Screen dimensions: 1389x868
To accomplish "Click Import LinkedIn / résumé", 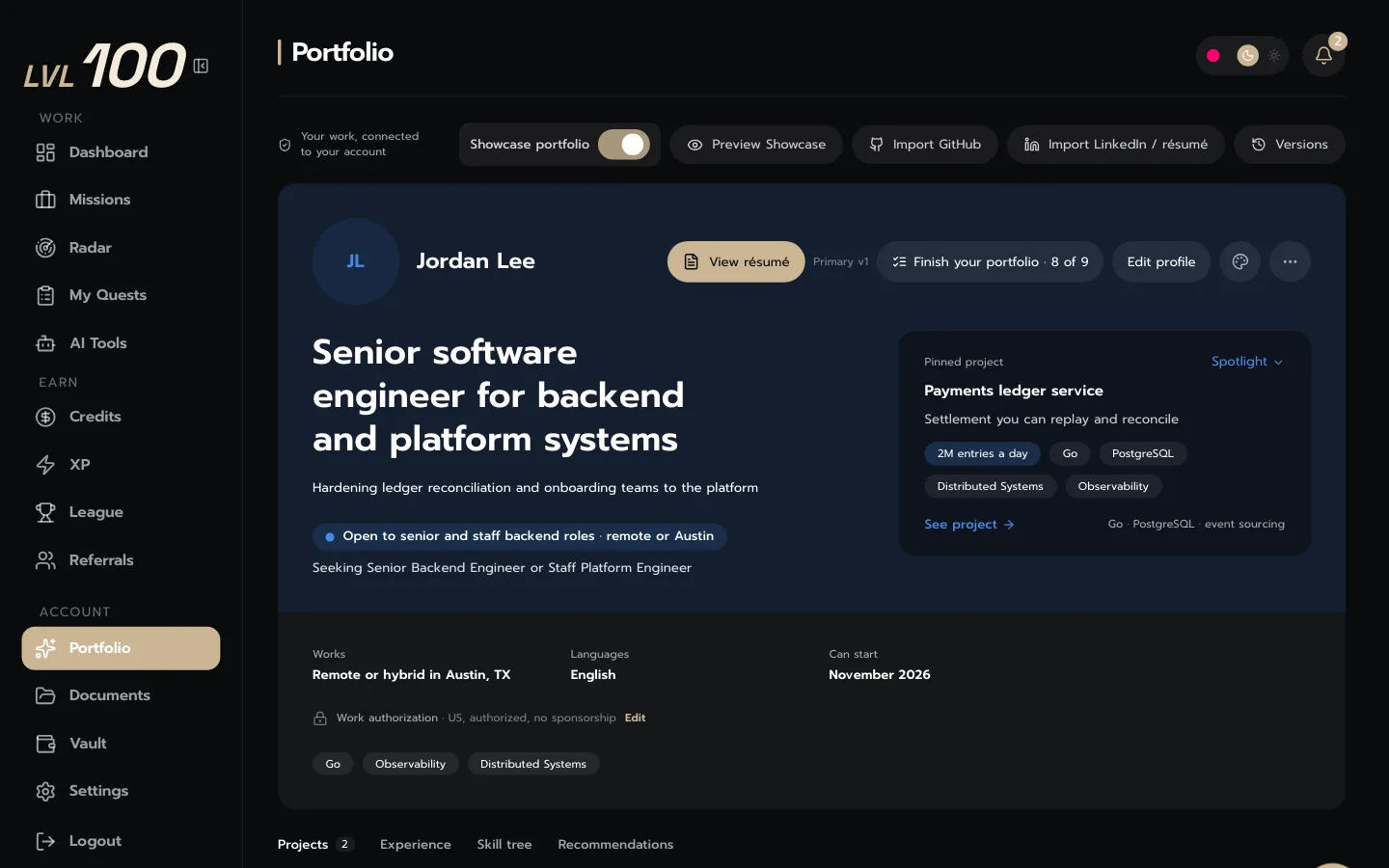I will tap(1116, 145).
